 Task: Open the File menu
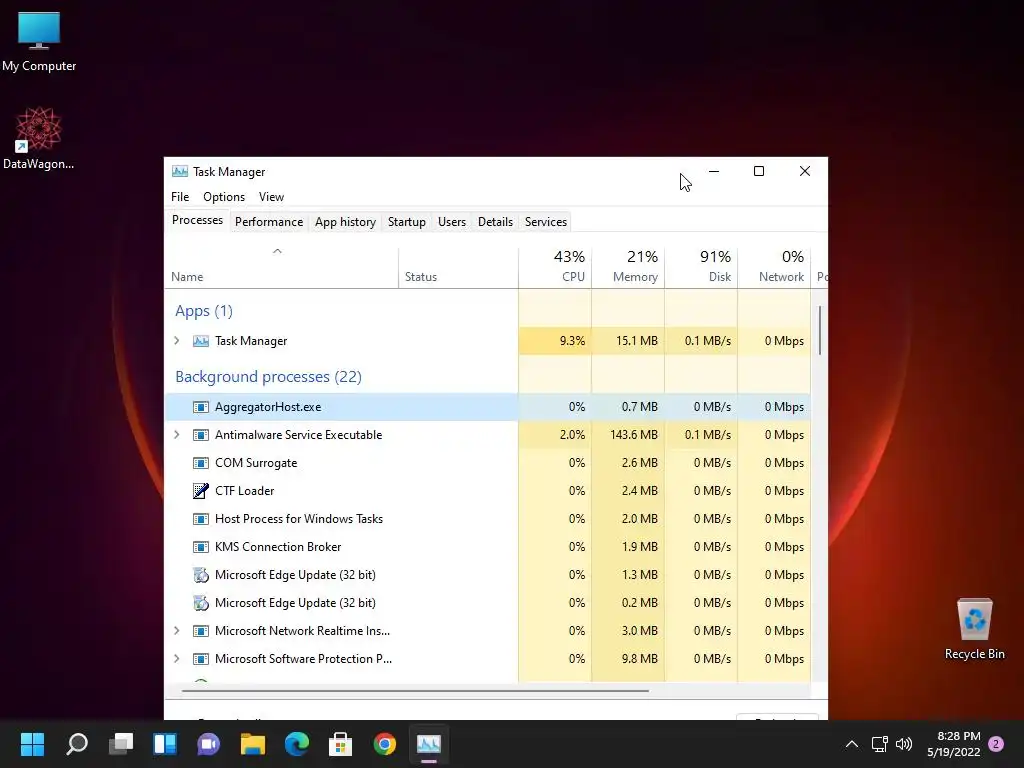tap(180, 197)
